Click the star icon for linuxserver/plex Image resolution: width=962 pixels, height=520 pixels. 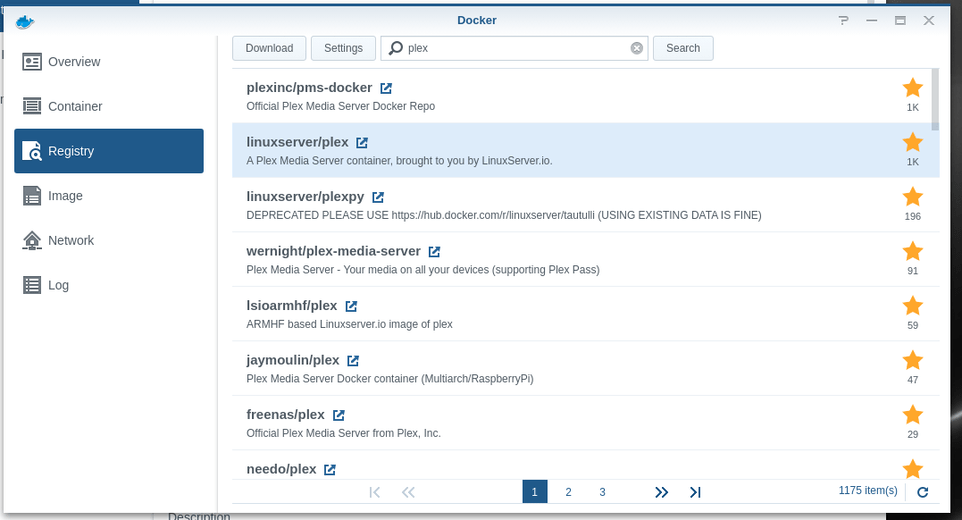tap(913, 142)
